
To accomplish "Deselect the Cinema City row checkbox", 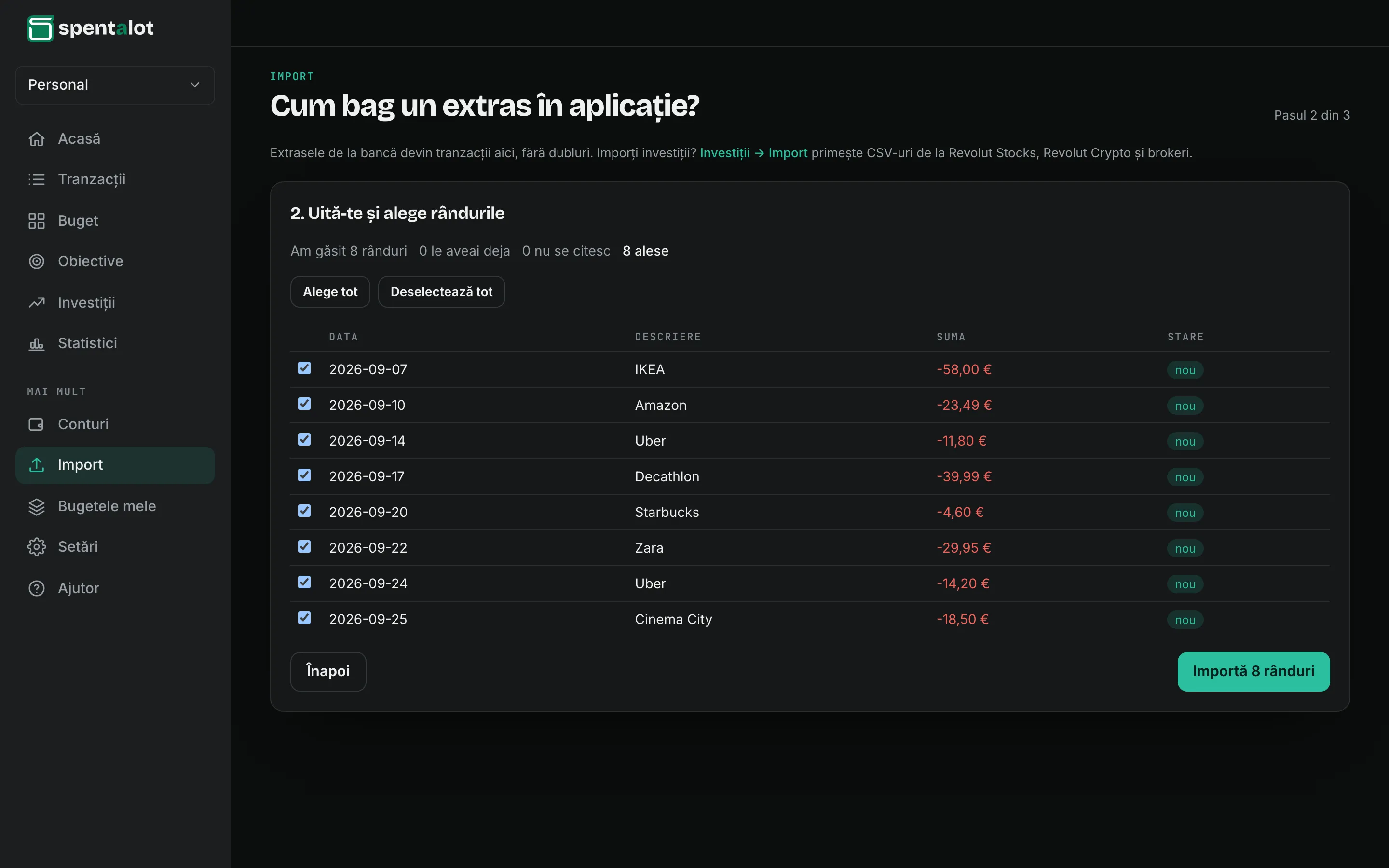I will 304,617.
